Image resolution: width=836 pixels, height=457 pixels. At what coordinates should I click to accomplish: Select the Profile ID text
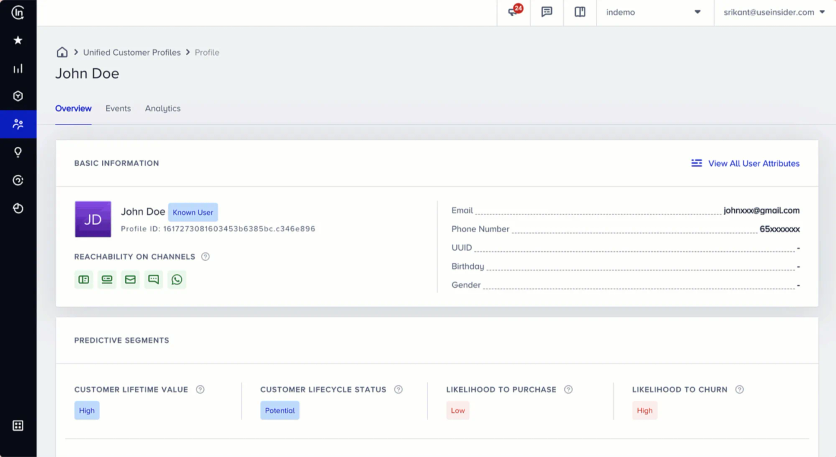click(218, 229)
